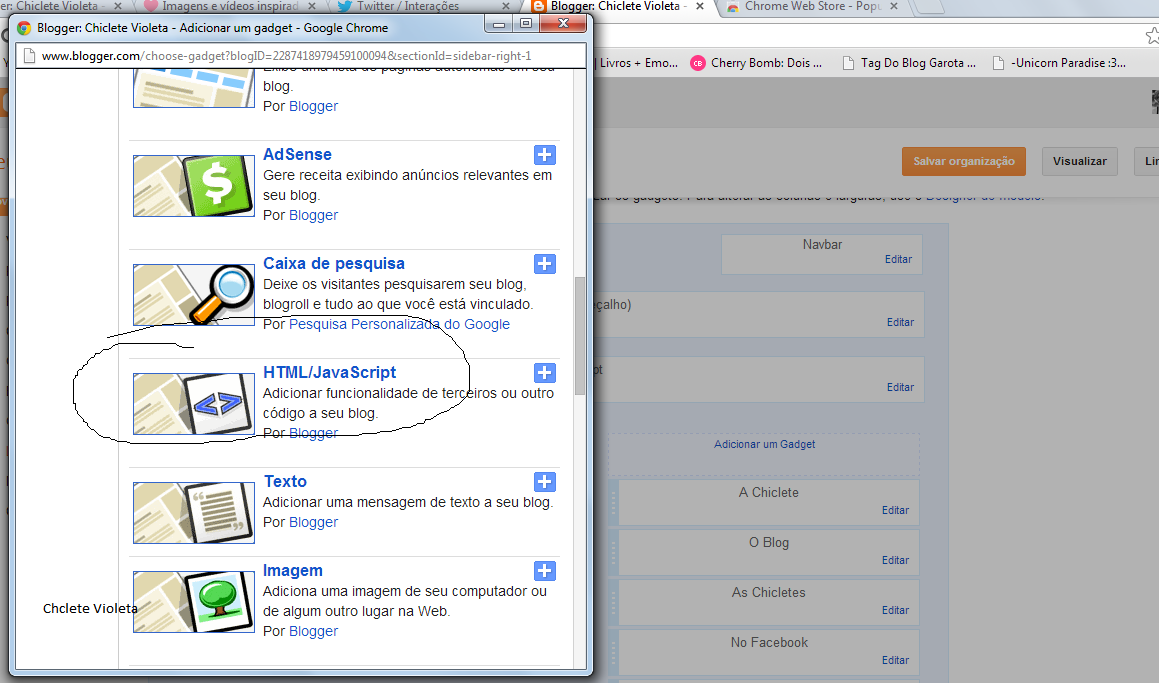The image size is (1159, 683).
Task: Edit the No Facebook gadget
Action: pos(895,660)
